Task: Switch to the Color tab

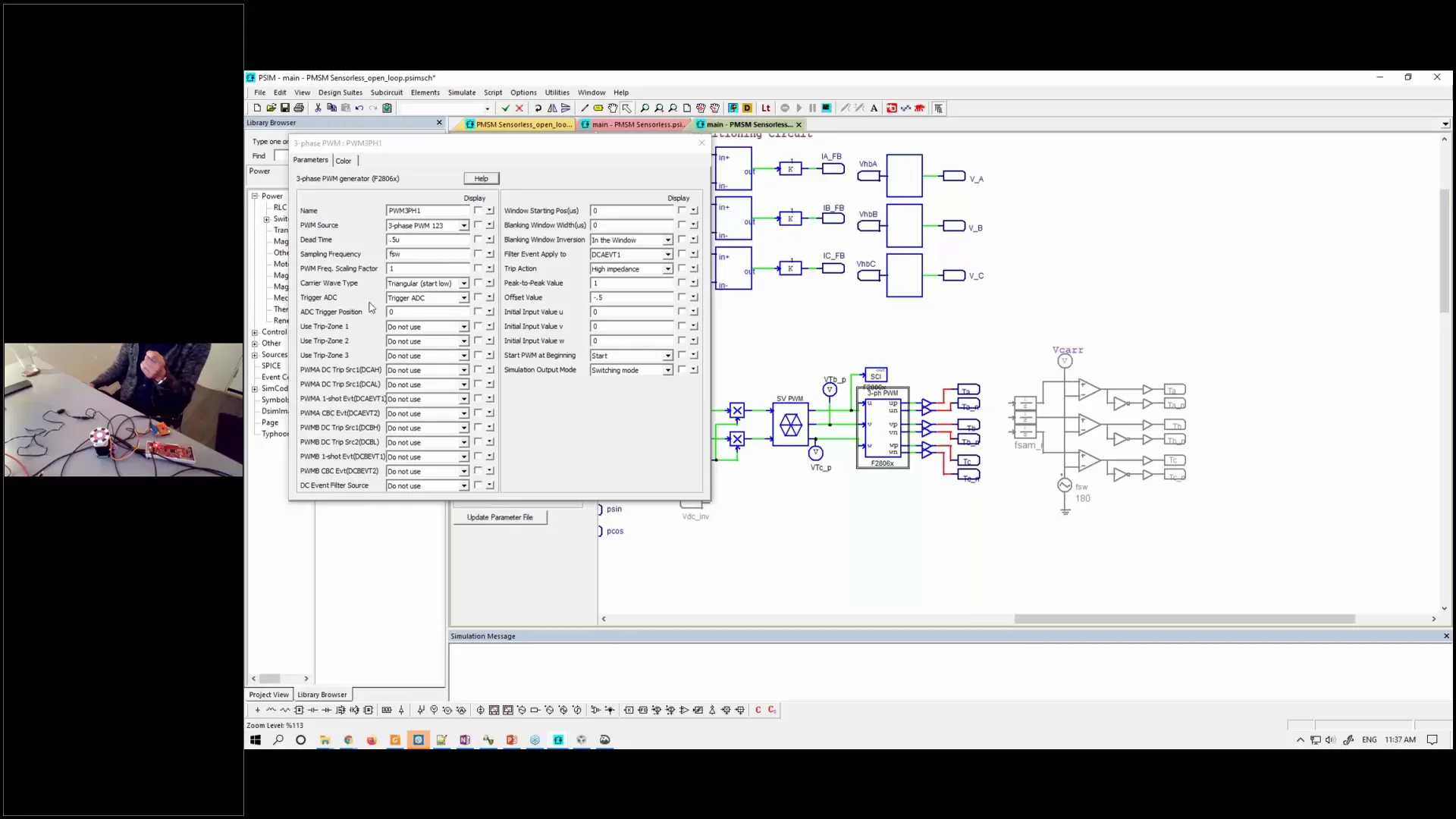Action: [344, 161]
